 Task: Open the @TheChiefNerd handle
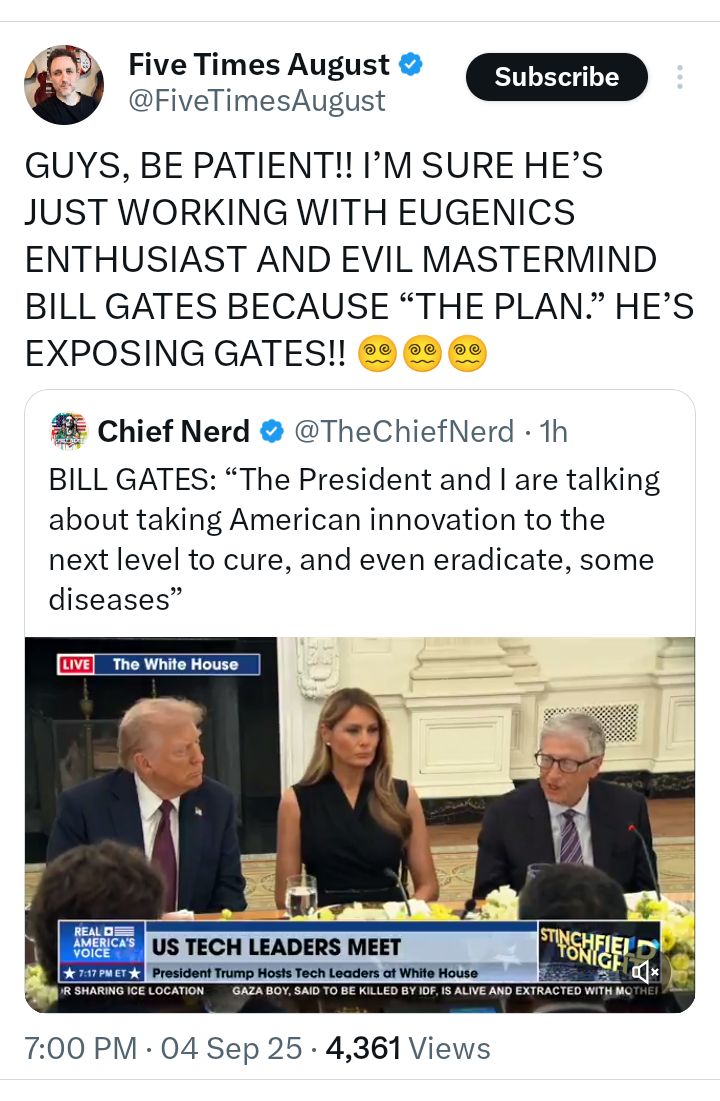coord(404,432)
